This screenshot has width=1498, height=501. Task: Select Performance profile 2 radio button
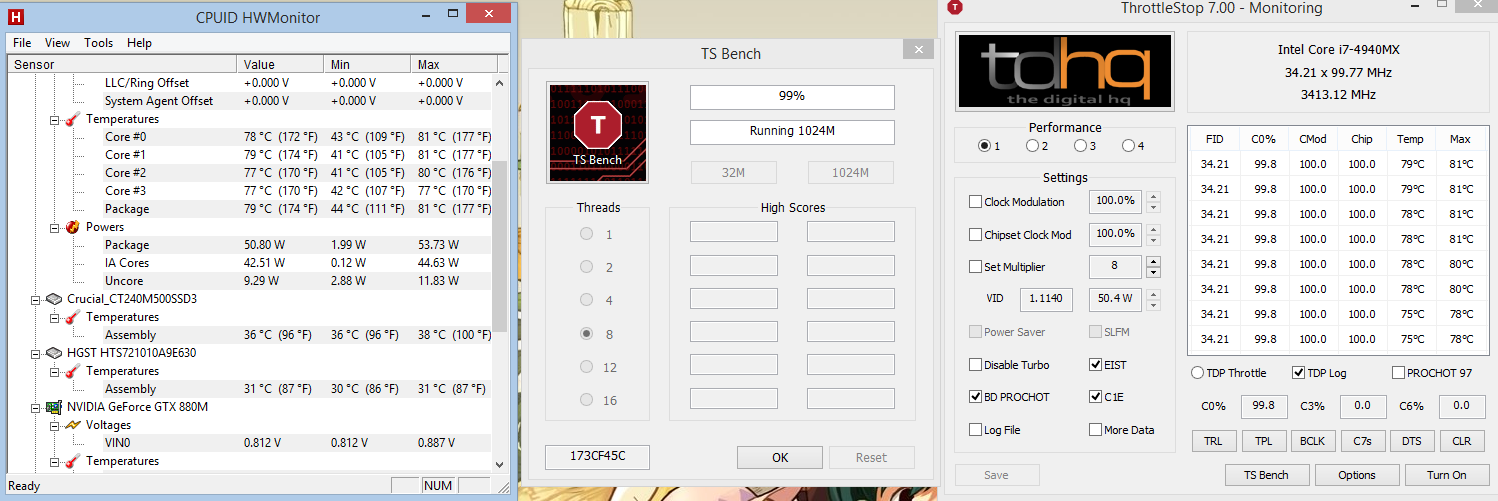coord(1032,146)
